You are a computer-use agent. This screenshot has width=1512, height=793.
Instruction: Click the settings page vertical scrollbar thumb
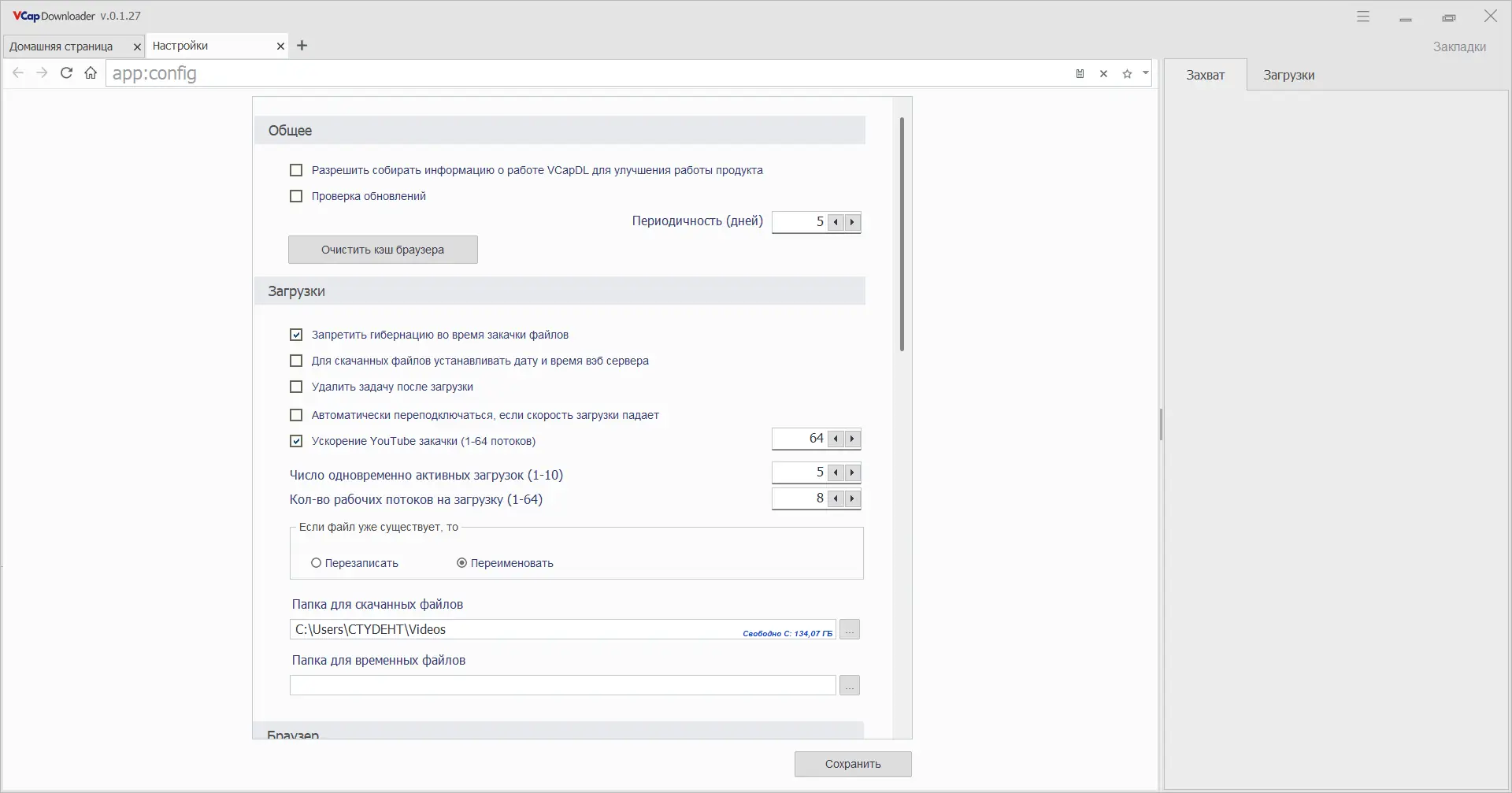902,234
